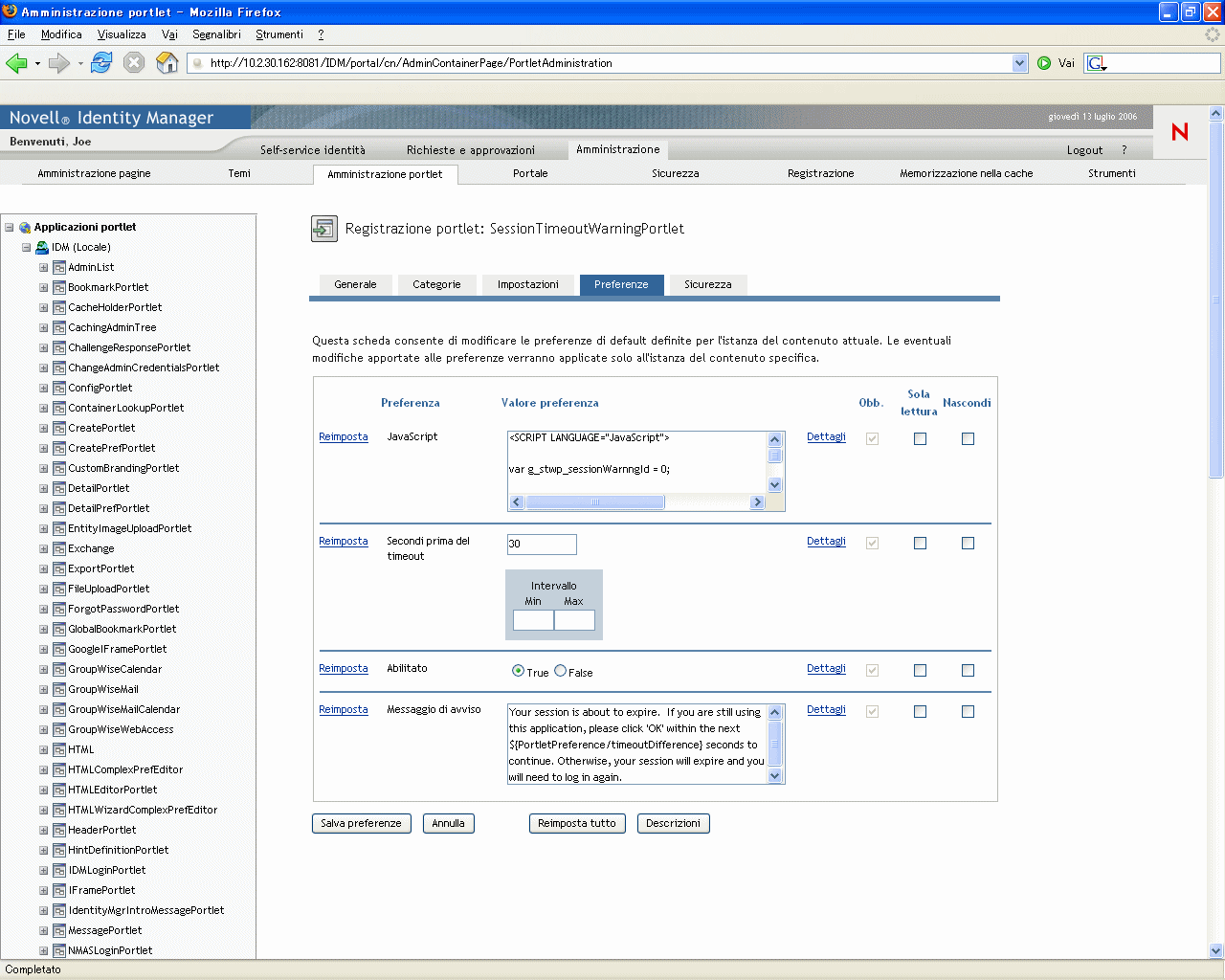Expand the BookmarkPortlet tree node
The height and width of the screenshot is (980, 1225).
44,288
